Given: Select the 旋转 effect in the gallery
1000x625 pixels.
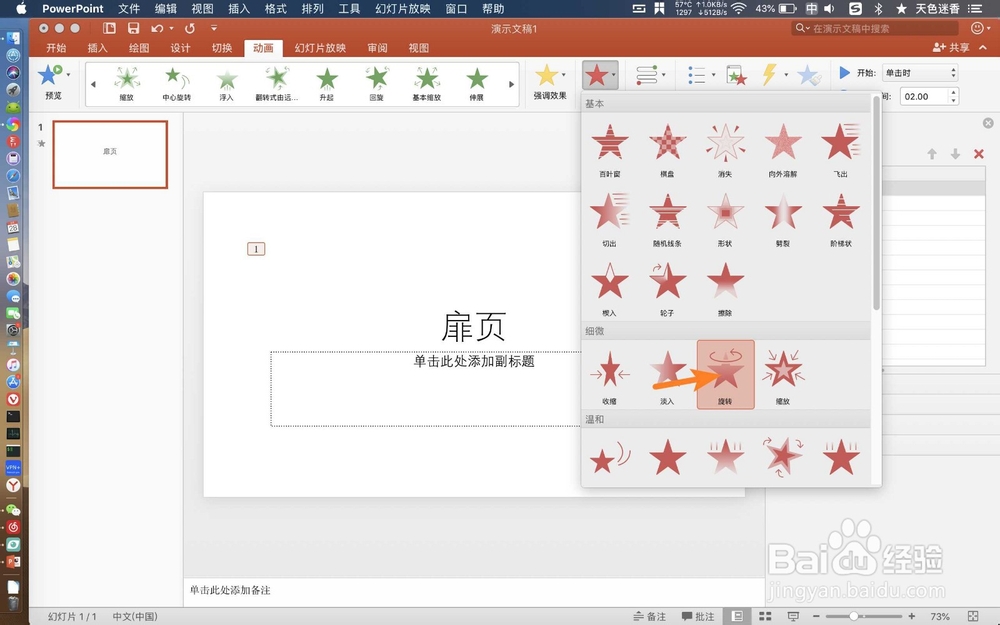Looking at the screenshot, I should click(x=724, y=373).
